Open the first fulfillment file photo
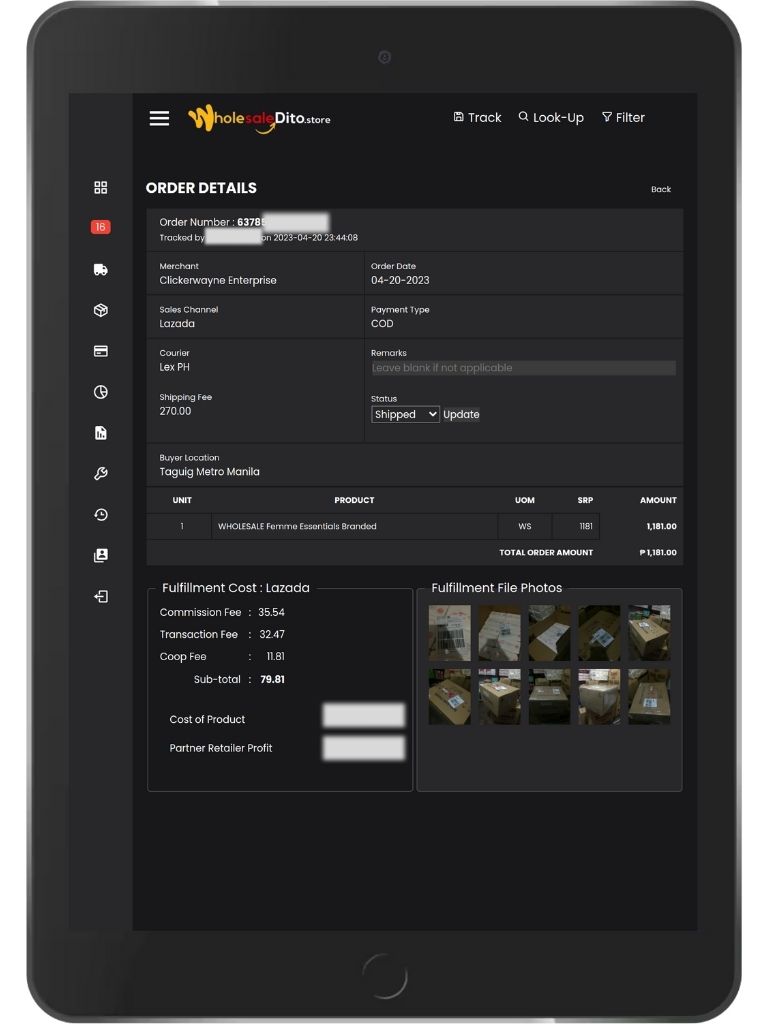 (449, 633)
